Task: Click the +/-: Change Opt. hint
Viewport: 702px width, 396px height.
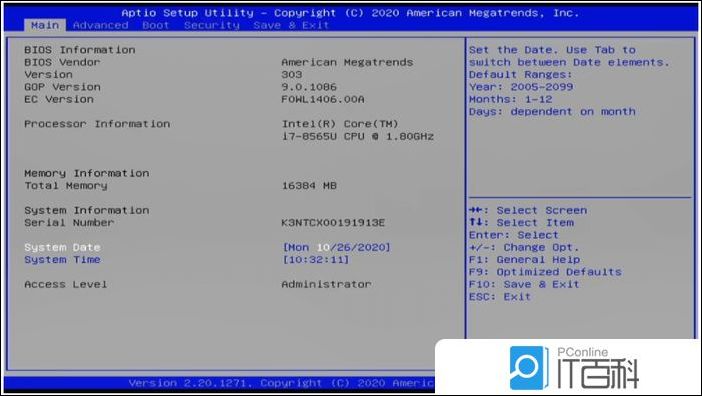Action: click(x=524, y=247)
